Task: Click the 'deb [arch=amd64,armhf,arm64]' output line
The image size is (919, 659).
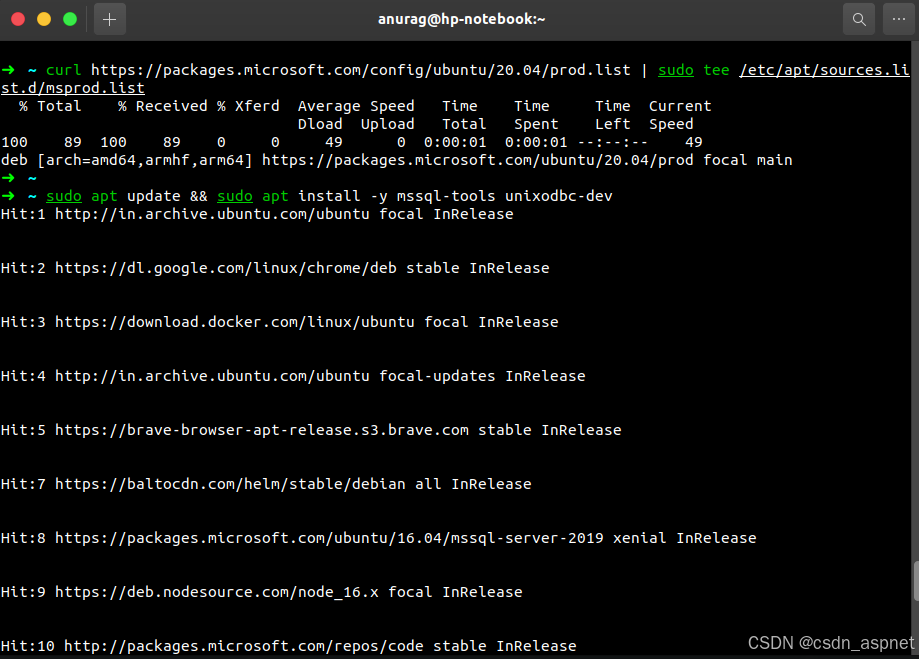Action: (396, 160)
